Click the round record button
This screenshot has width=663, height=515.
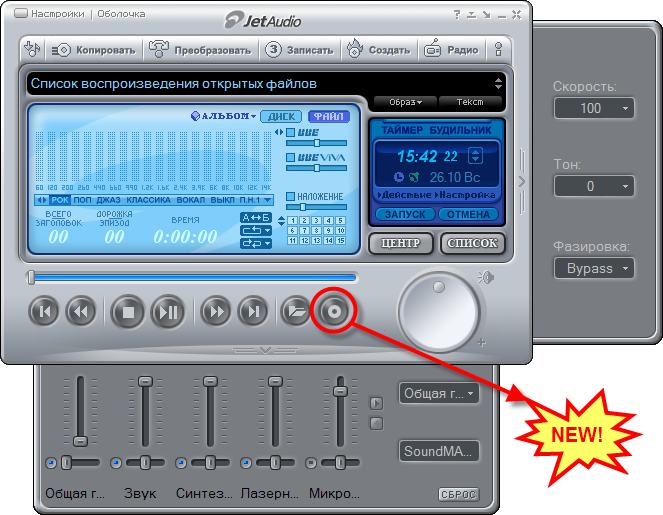tap(334, 312)
